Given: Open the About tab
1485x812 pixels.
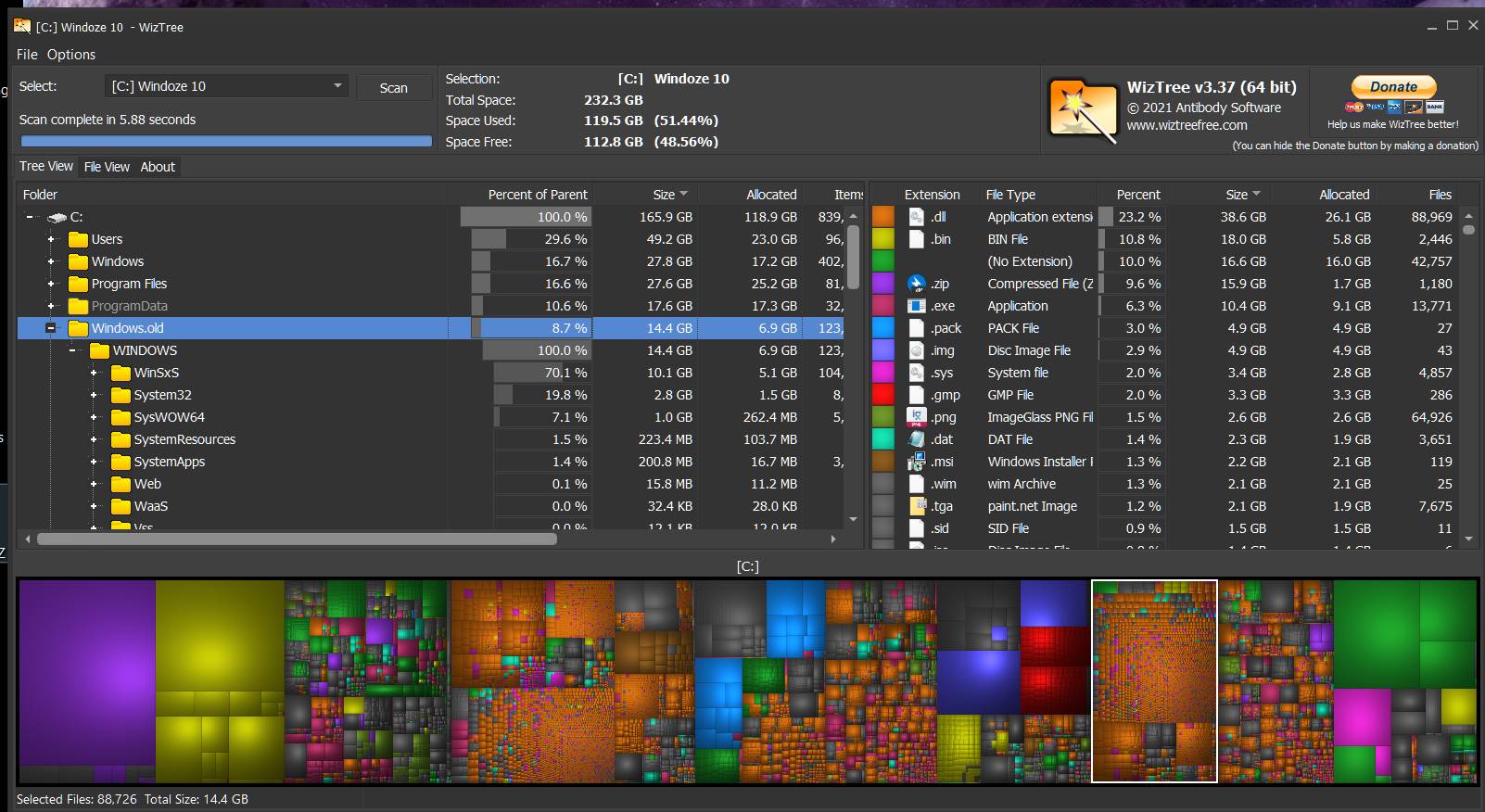Looking at the screenshot, I should pos(158,167).
